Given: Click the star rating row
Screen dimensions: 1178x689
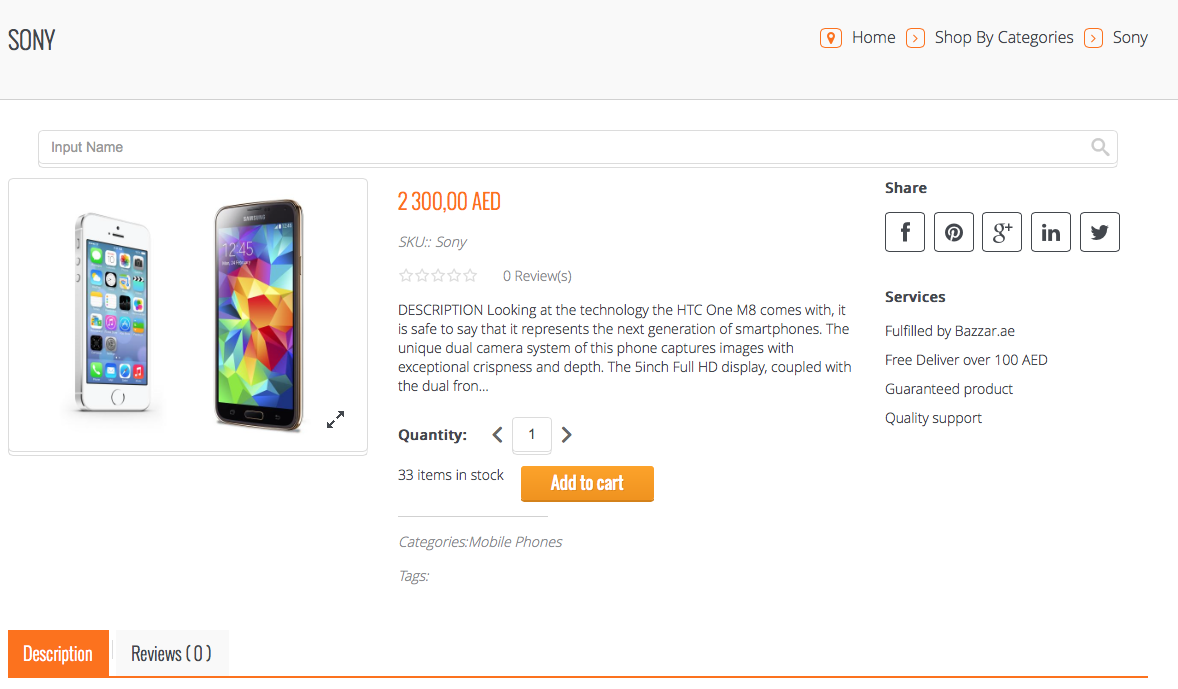Looking at the screenshot, I should [x=438, y=276].
